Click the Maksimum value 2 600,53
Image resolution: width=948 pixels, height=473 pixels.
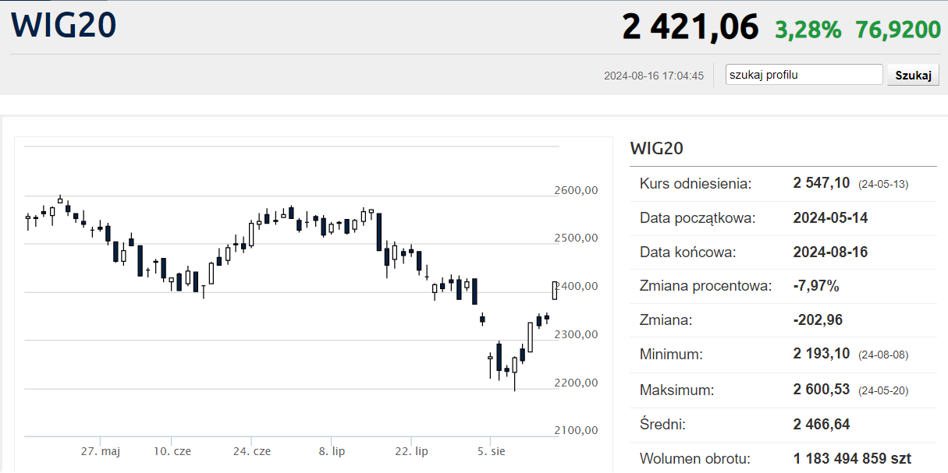pyautogui.click(x=821, y=389)
